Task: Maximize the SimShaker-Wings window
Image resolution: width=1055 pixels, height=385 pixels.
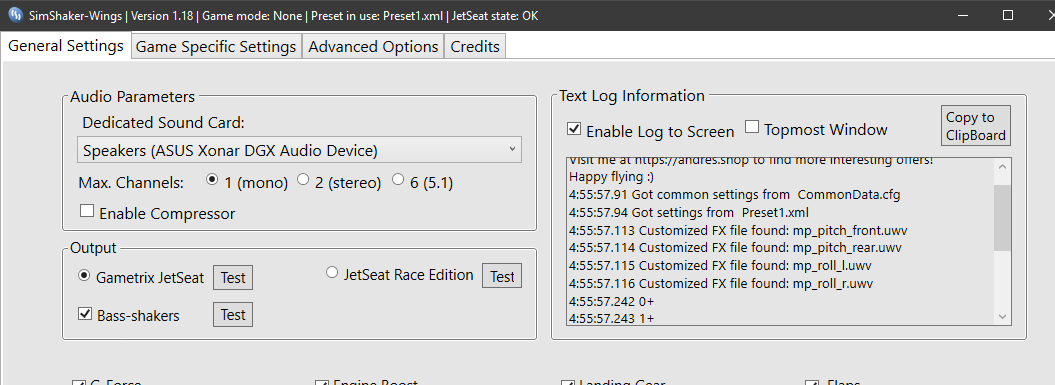Action: pos(1008,15)
